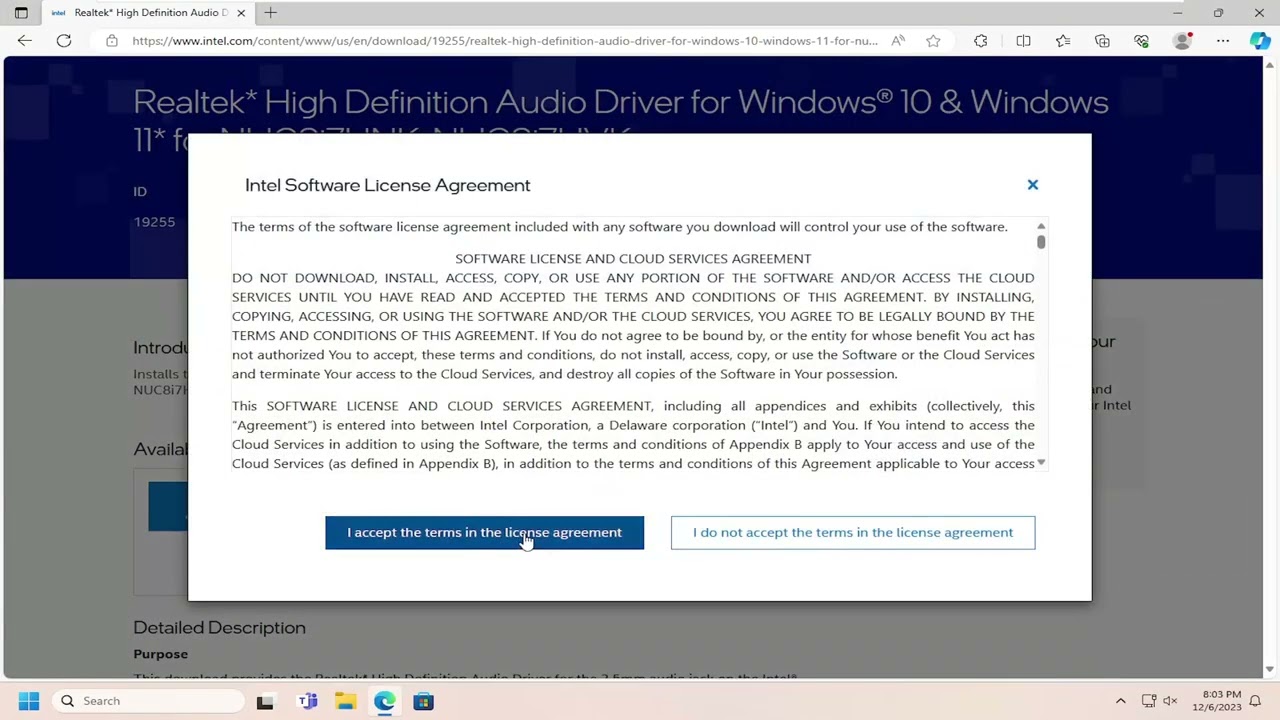Click the dialog title Intel Software License Agreement
The height and width of the screenshot is (720, 1280).
tap(388, 185)
